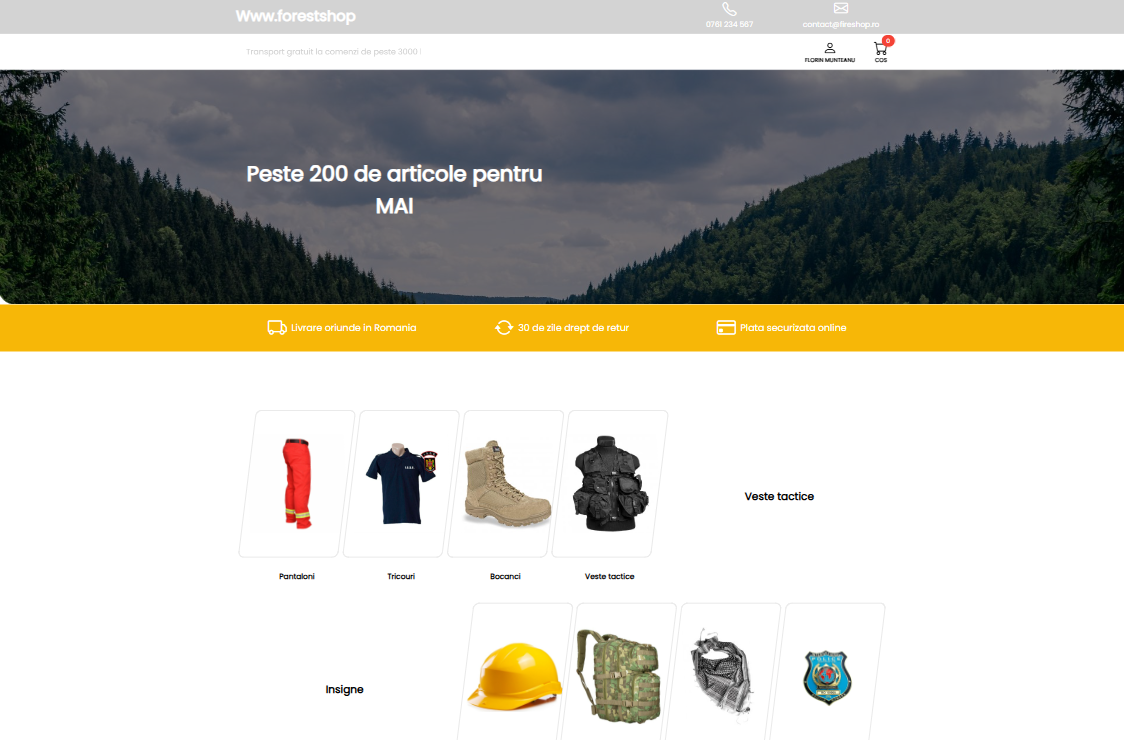The image size is (1124, 740).
Task: Click the secure payment card icon
Action: pyautogui.click(x=726, y=328)
